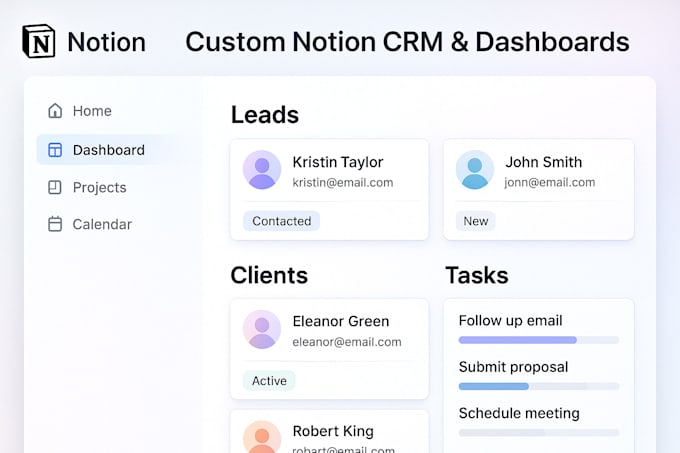Click the Projects board icon
This screenshot has width=680, height=453.
click(x=55, y=187)
